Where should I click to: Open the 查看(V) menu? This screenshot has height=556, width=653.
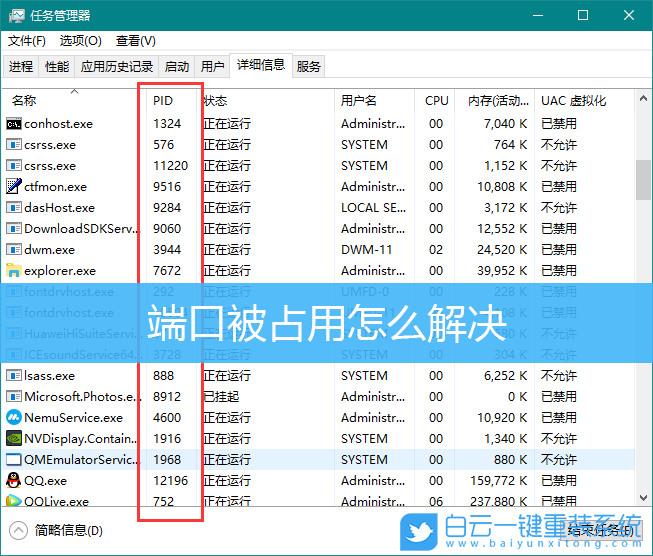(x=135, y=41)
